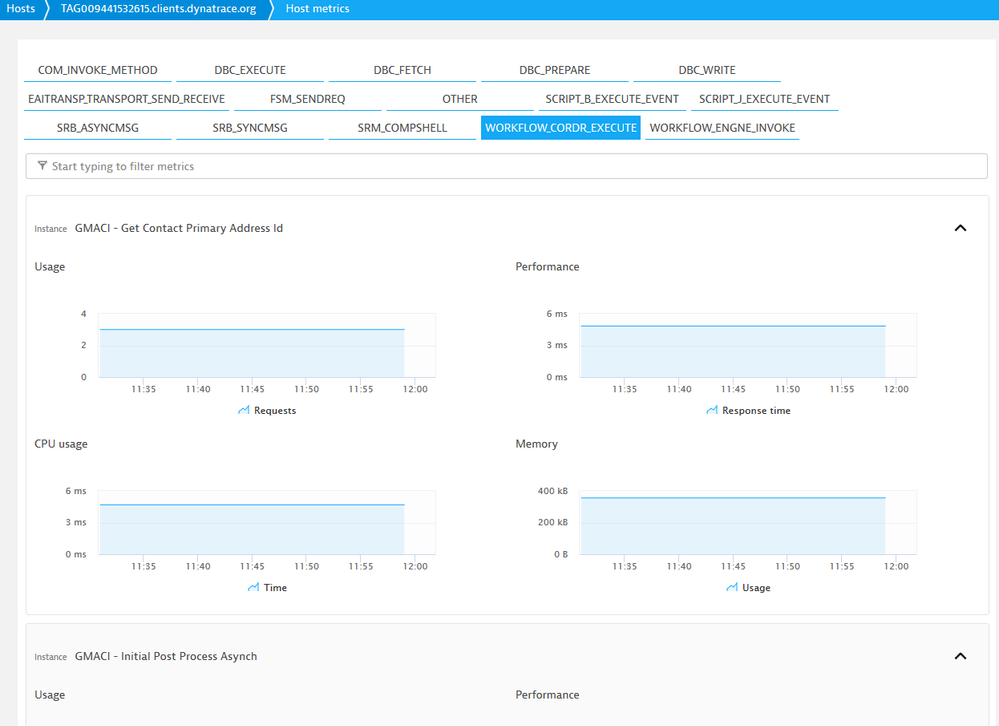Click the CPU Time legend icon
Screen dimensions: 999x726
click(253, 587)
